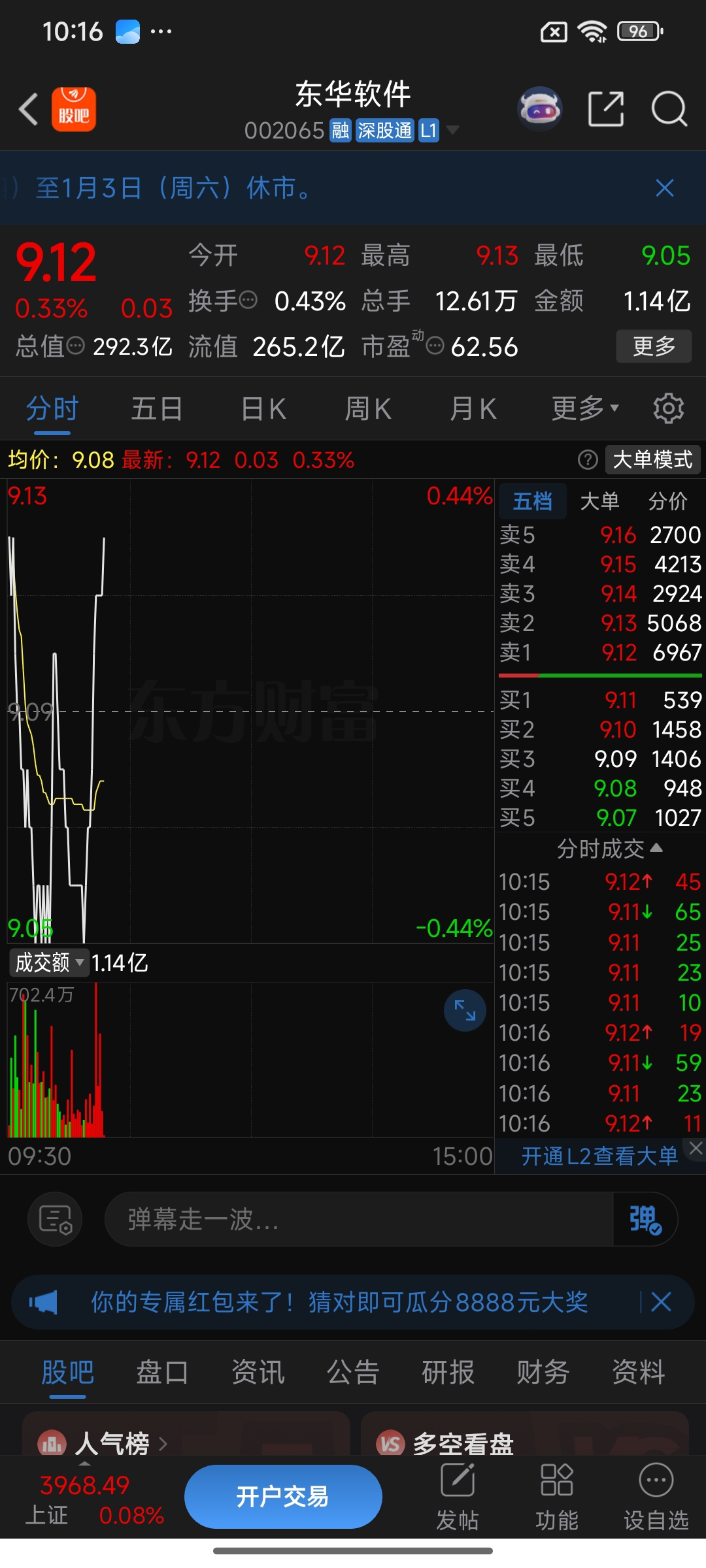Tap the fullscreen expand chart icon
Viewport: 706px width, 1568px height.
(x=465, y=1011)
